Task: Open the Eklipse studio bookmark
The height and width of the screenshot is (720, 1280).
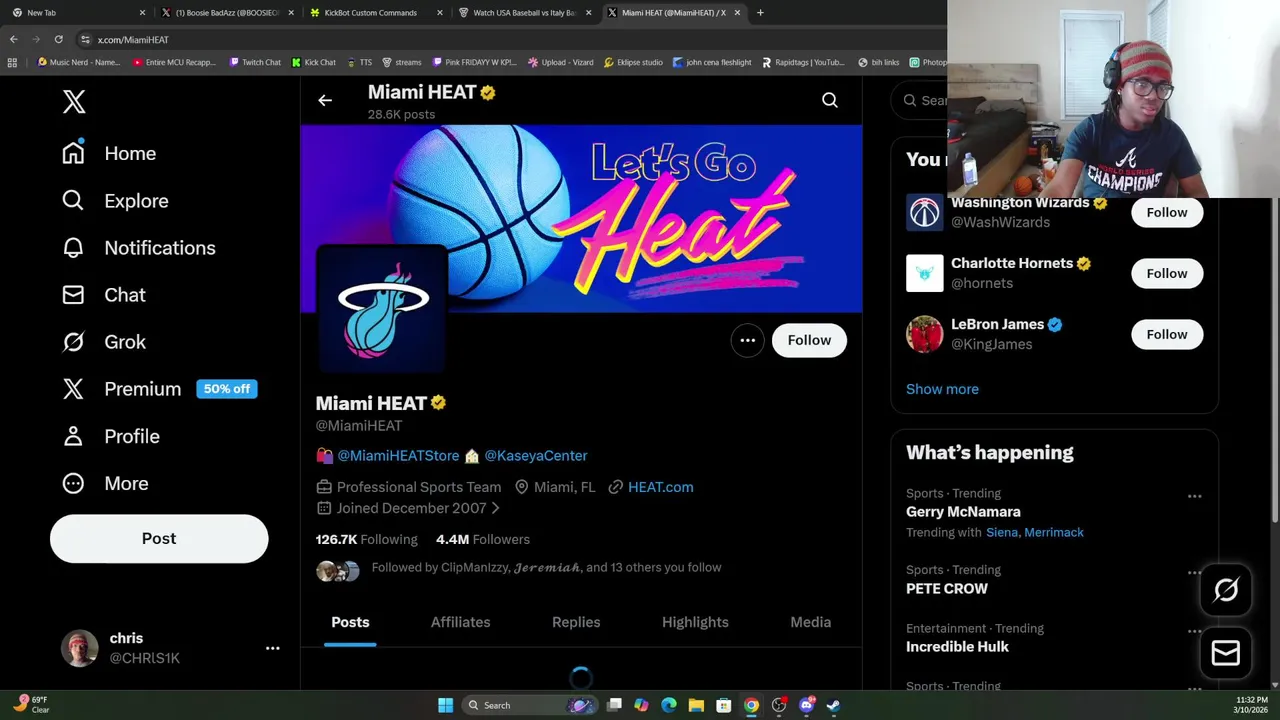Action: coord(633,62)
